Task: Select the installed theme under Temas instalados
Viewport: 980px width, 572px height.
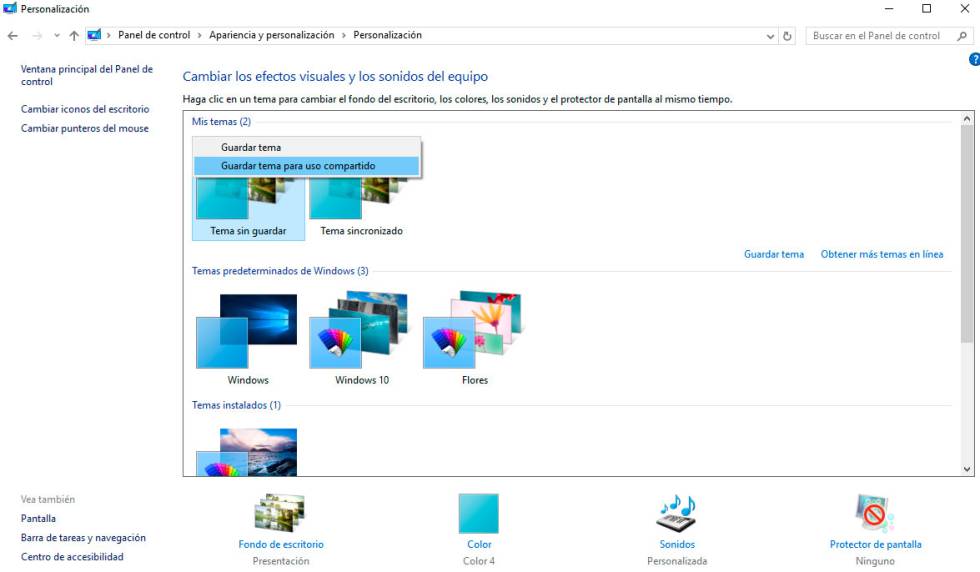Action: tap(248, 452)
